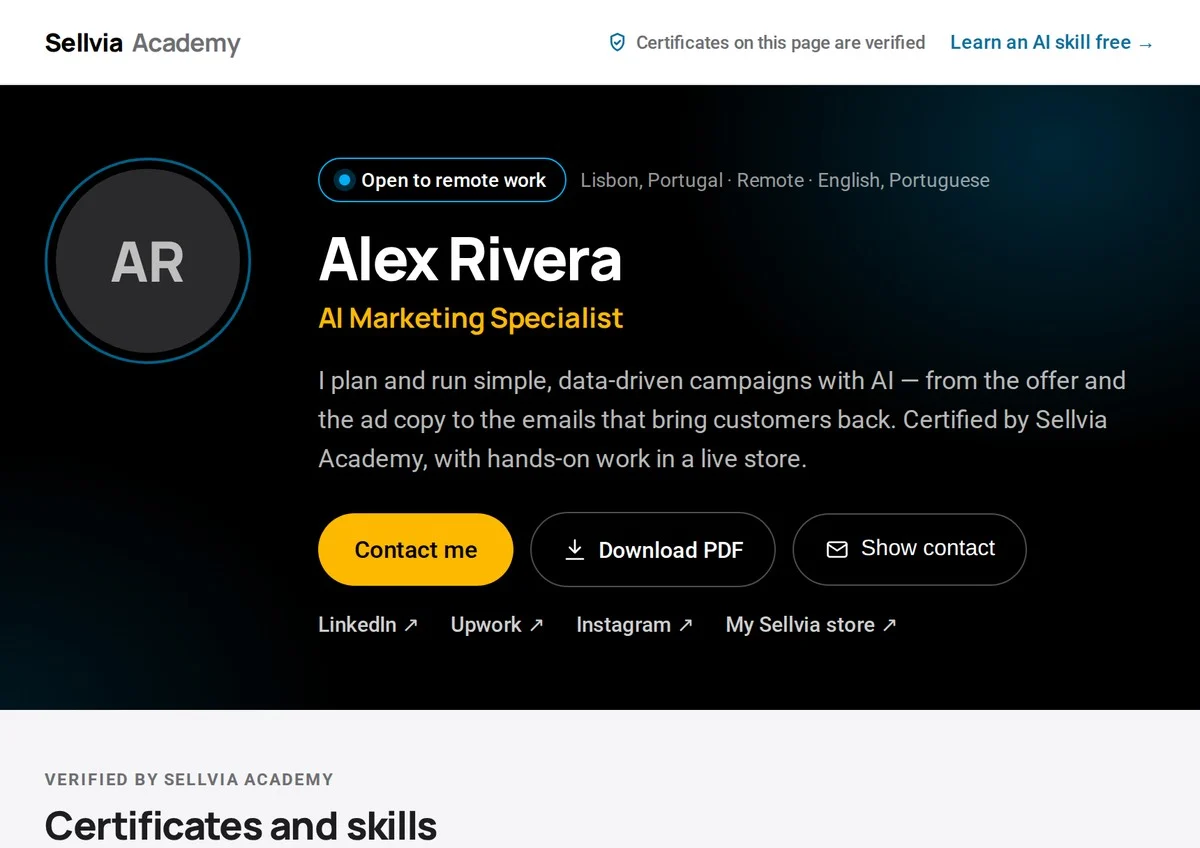Viewport: 1200px width, 848px height.
Task: Go to My Sellvia store
Action: (x=811, y=625)
